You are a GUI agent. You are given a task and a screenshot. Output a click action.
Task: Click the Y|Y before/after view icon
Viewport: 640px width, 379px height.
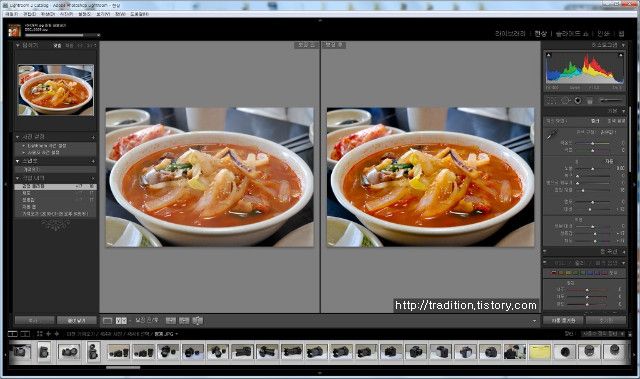[121, 321]
